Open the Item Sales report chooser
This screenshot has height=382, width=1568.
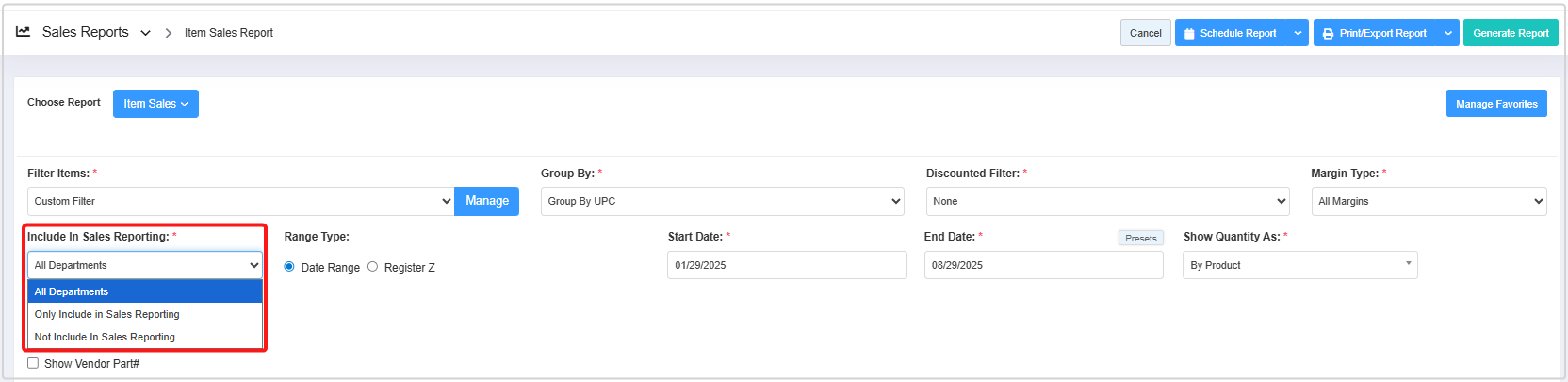pyautogui.click(x=155, y=104)
